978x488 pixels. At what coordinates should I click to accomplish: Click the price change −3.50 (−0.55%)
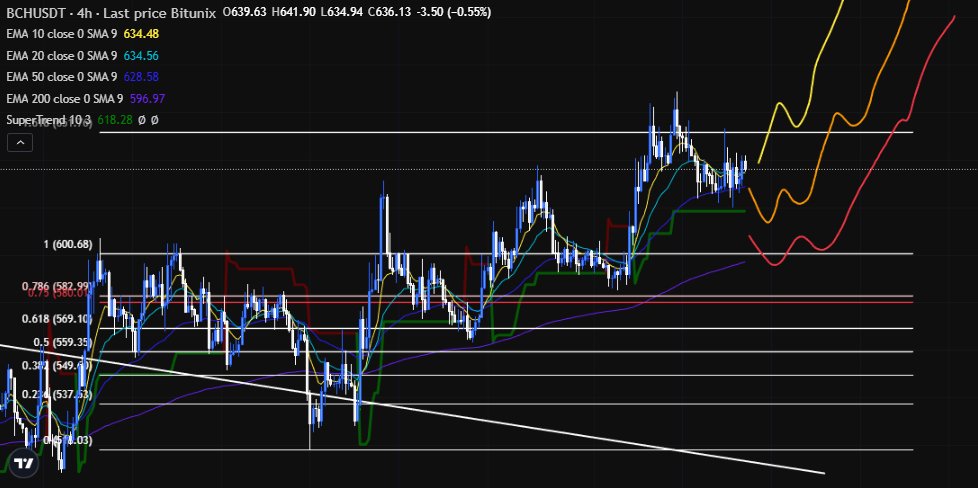[453, 12]
